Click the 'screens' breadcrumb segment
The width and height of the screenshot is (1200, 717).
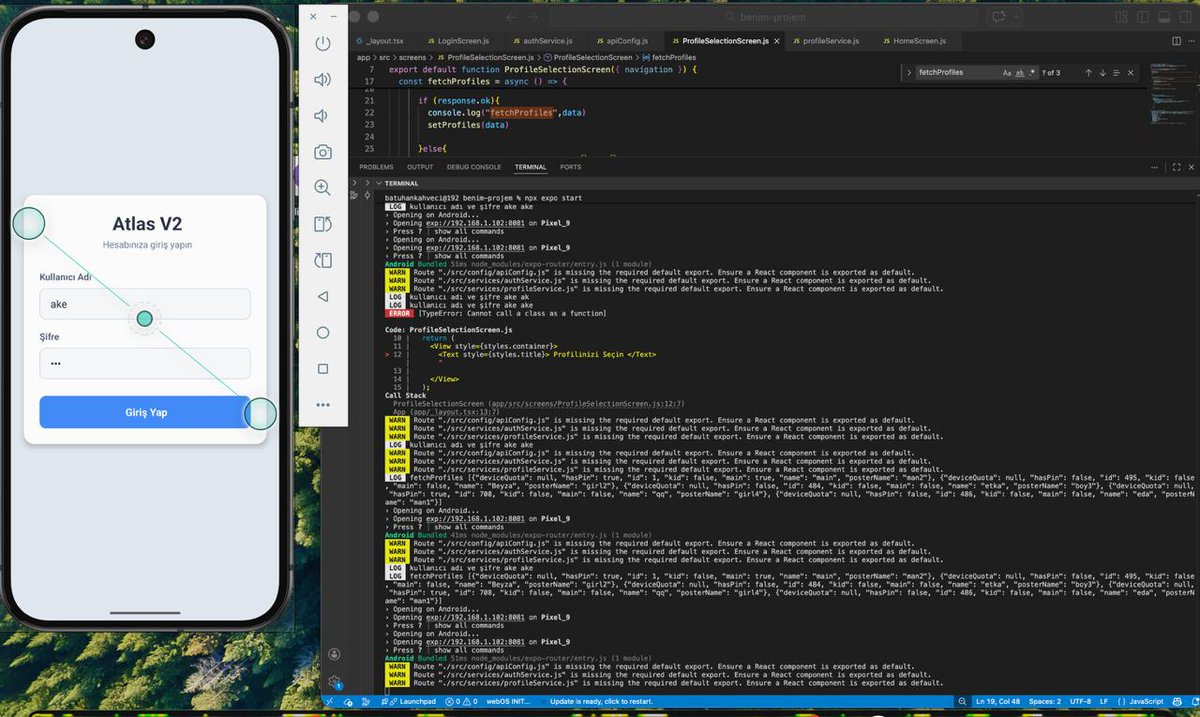coord(413,57)
